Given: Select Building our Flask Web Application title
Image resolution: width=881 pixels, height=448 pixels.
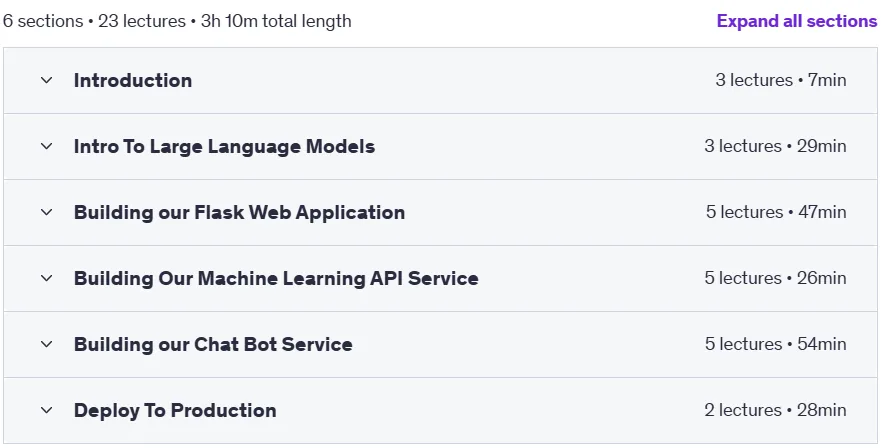Looking at the screenshot, I should point(239,212).
